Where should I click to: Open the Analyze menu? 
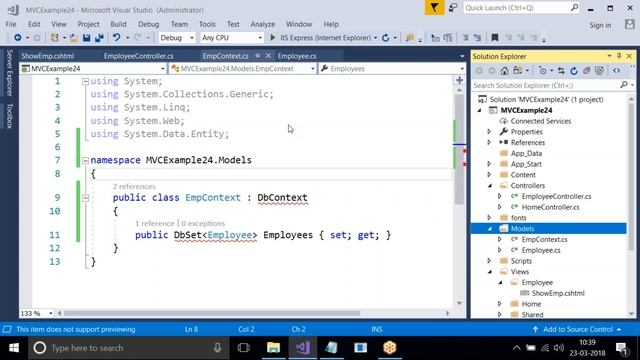click(262, 24)
